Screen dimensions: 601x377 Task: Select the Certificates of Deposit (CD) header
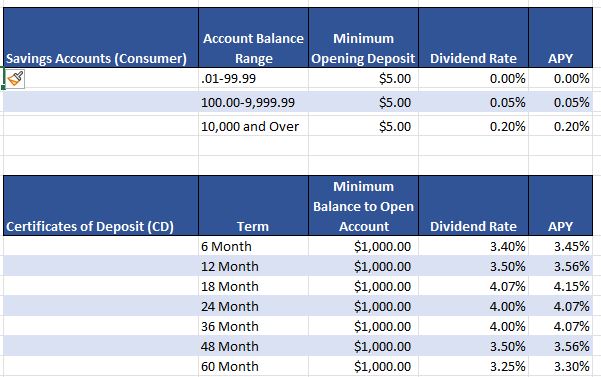(101, 205)
